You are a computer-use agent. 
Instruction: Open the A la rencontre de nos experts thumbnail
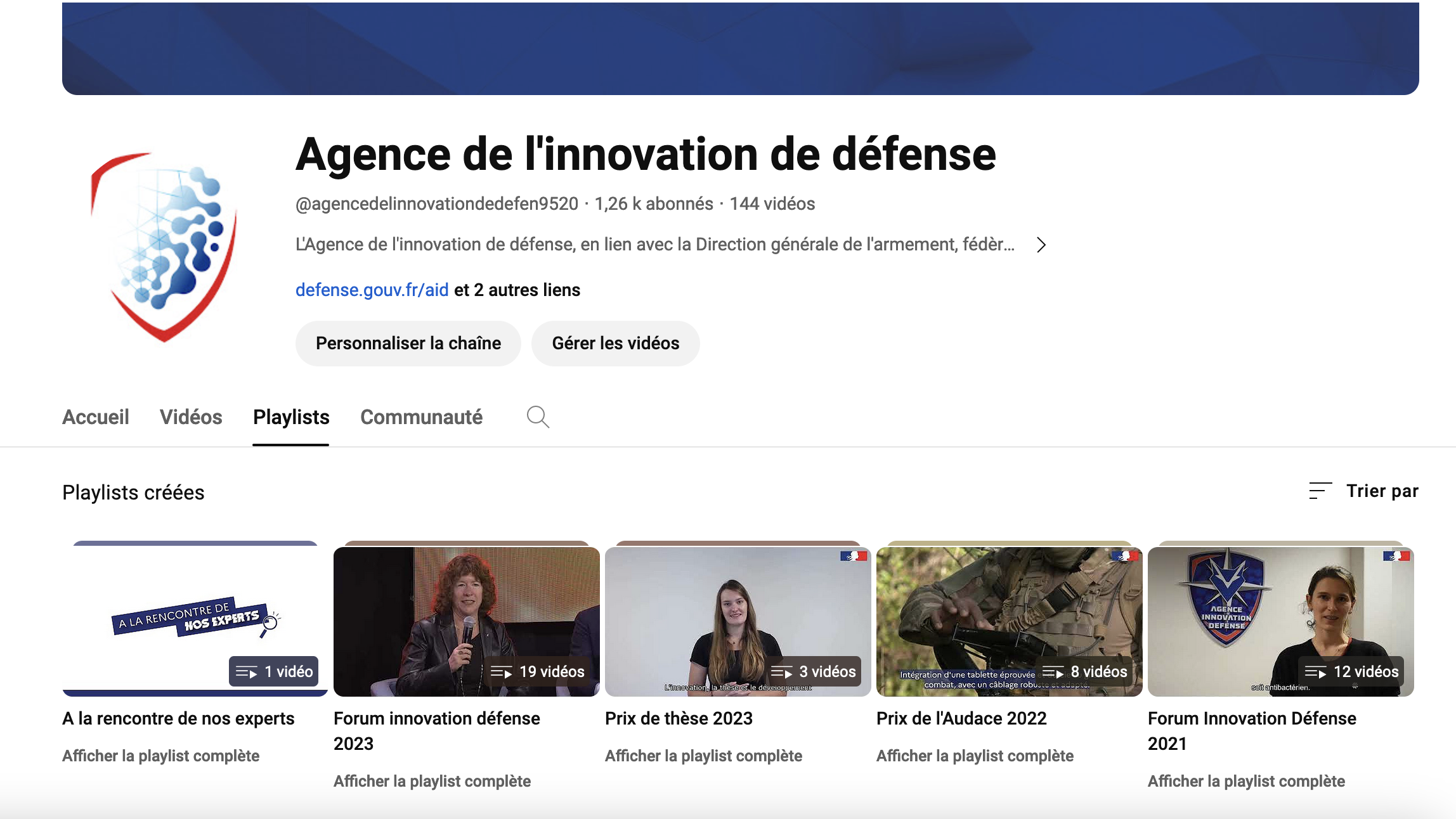click(195, 621)
